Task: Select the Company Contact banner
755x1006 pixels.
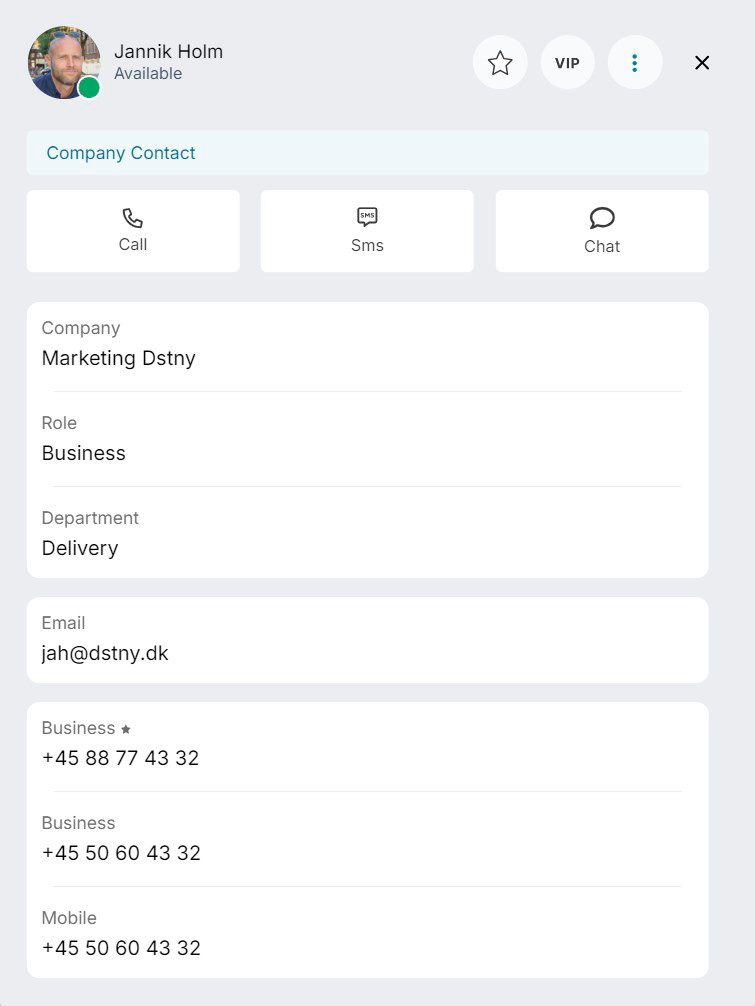Action: point(368,153)
